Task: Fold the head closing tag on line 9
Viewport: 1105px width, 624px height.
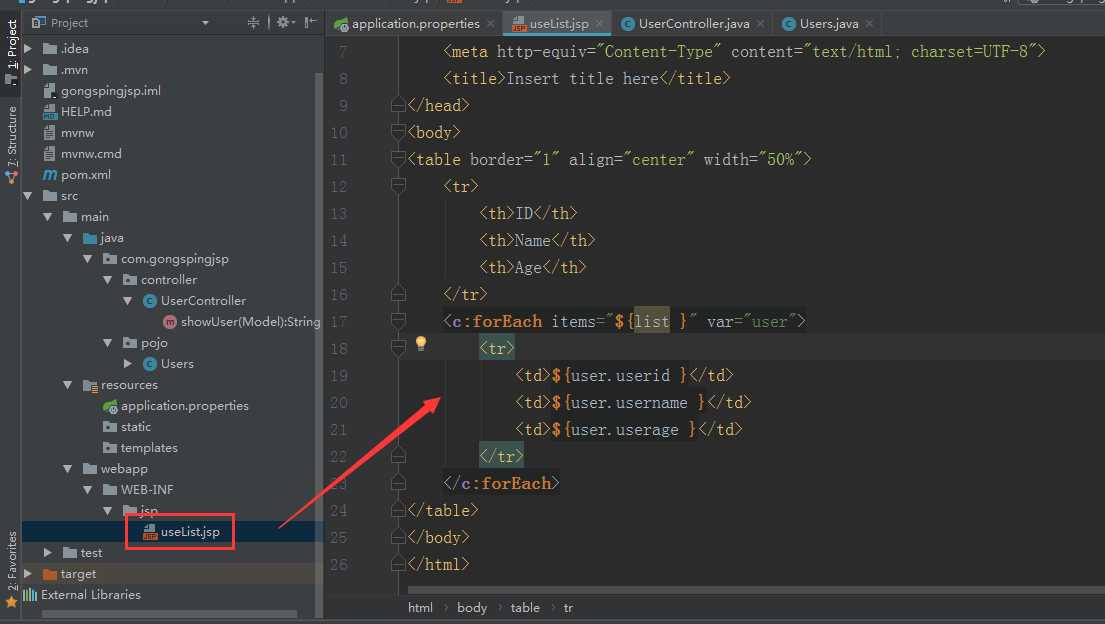Action: (398, 106)
